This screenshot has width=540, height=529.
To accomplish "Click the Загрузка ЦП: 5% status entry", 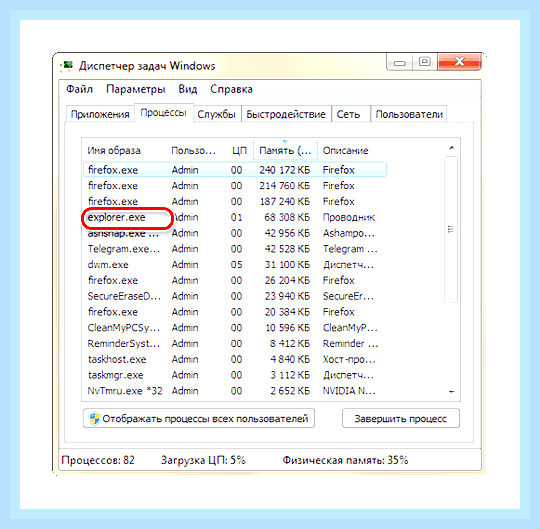I will [203, 460].
